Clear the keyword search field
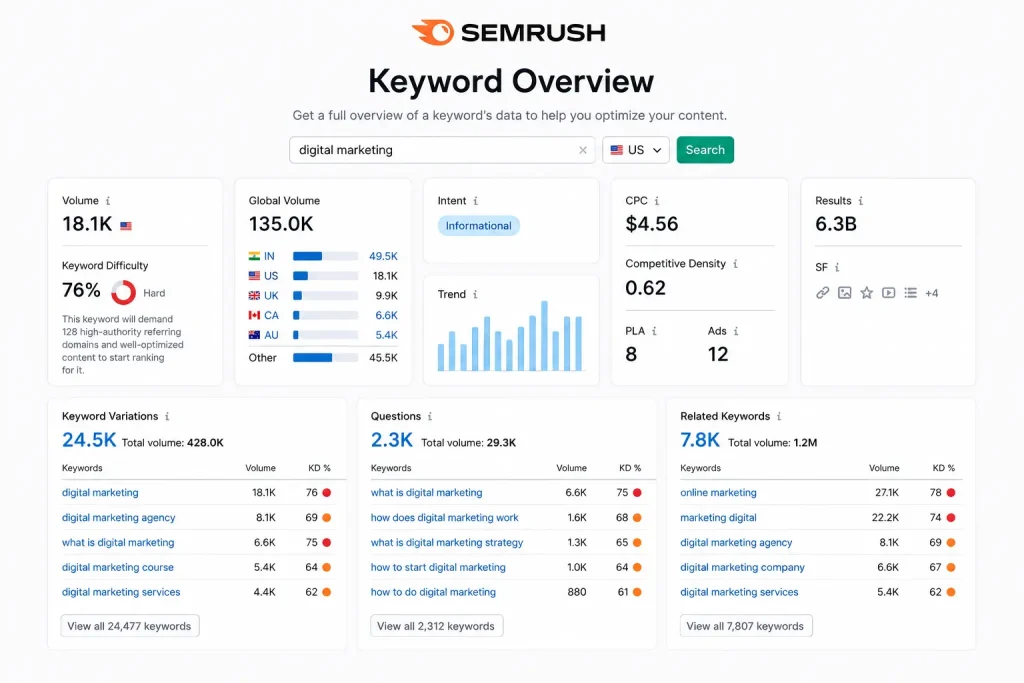1024x683 pixels. click(x=583, y=150)
